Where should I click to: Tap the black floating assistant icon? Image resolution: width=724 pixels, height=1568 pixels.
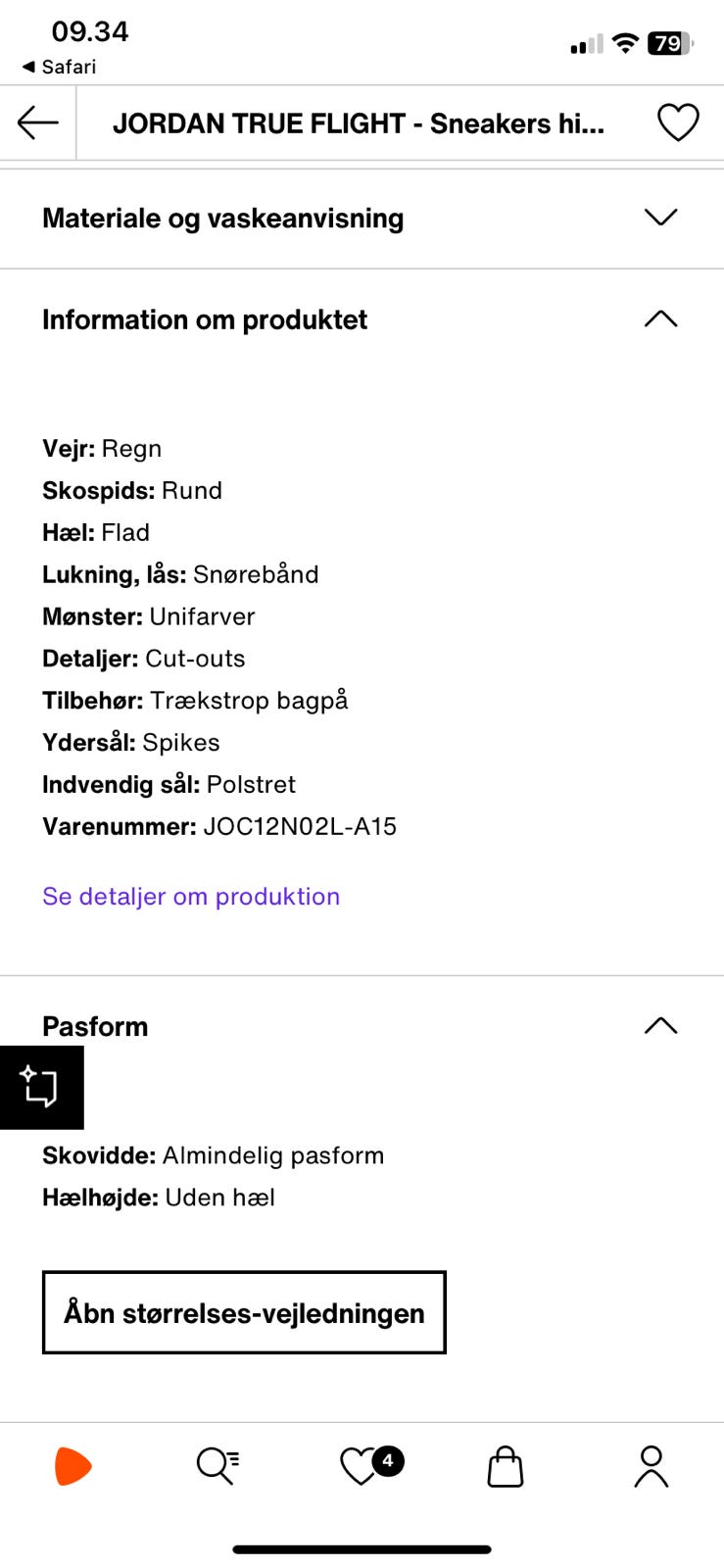point(41,1087)
